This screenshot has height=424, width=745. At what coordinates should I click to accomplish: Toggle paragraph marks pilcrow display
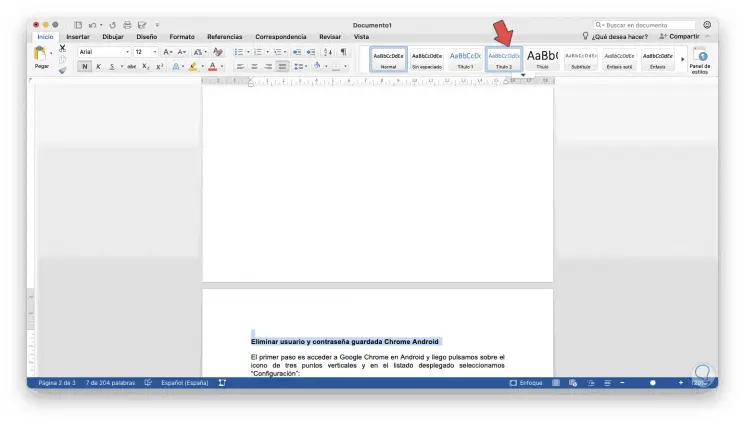(343, 52)
